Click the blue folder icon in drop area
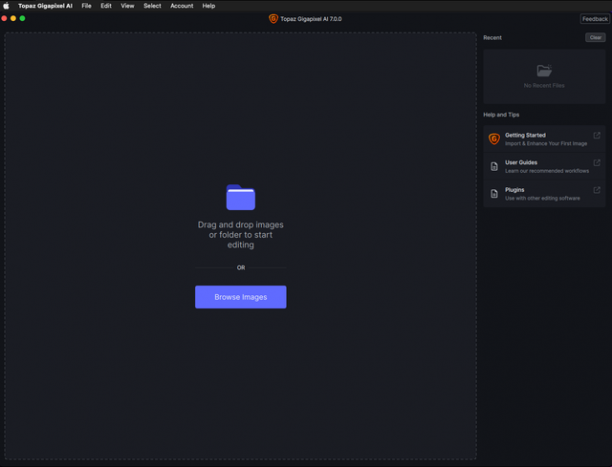This screenshot has height=467, width=612. click(240, 197)
